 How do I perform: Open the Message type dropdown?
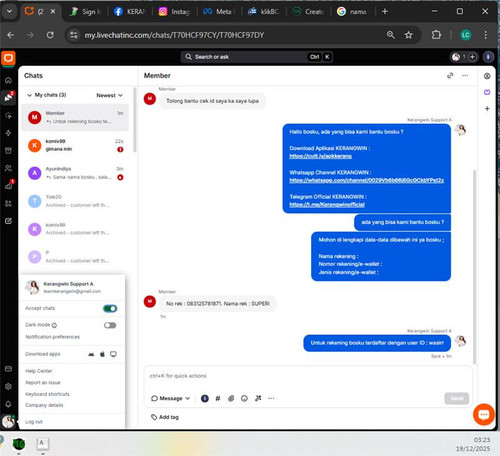click(x=170, y=398)
